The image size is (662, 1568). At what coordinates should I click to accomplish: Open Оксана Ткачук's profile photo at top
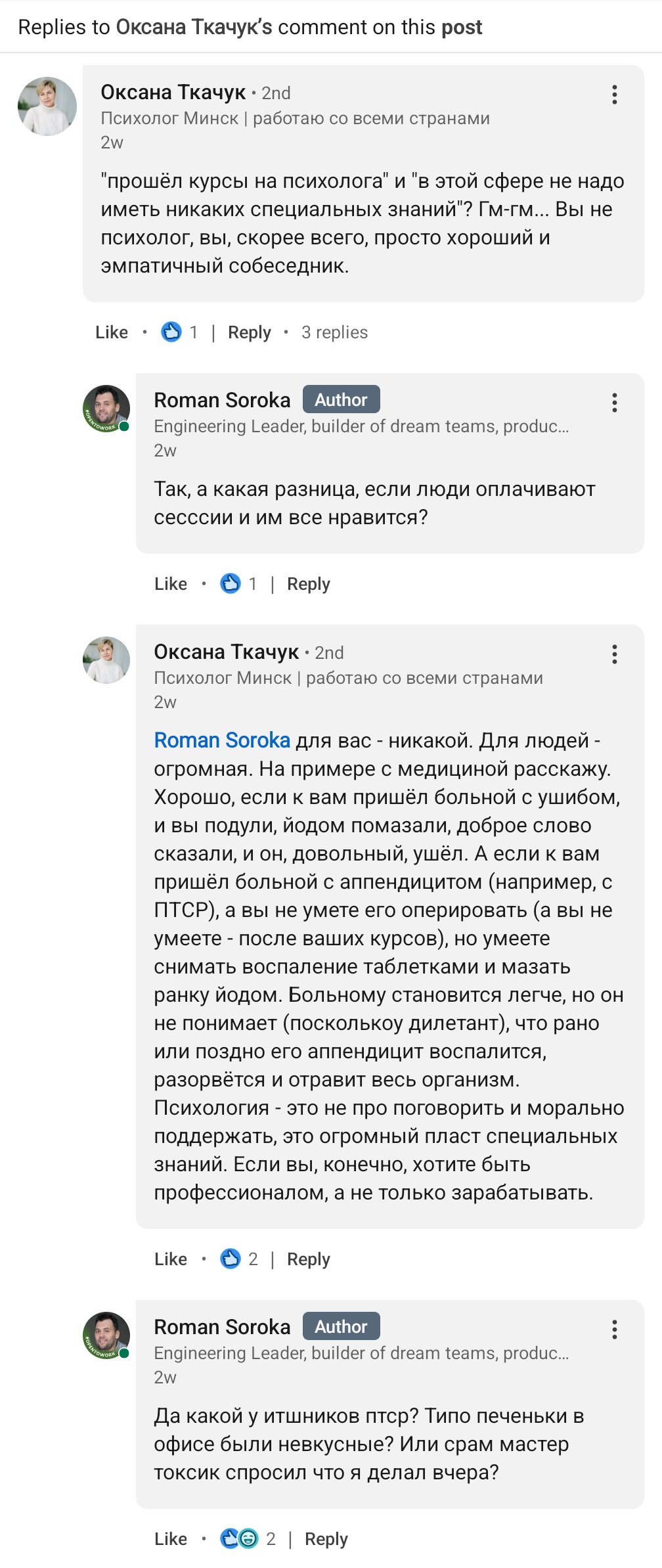click(47, 106)
